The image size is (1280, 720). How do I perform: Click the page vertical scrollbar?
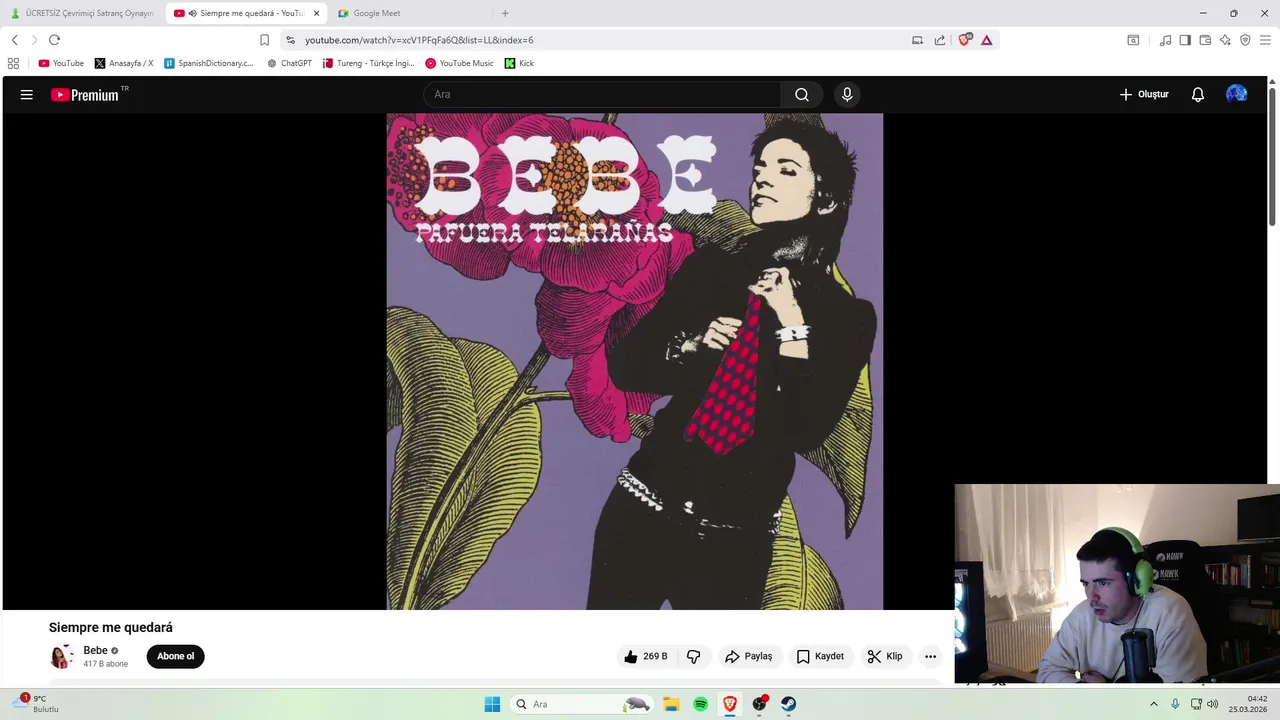pos(1272,156)
